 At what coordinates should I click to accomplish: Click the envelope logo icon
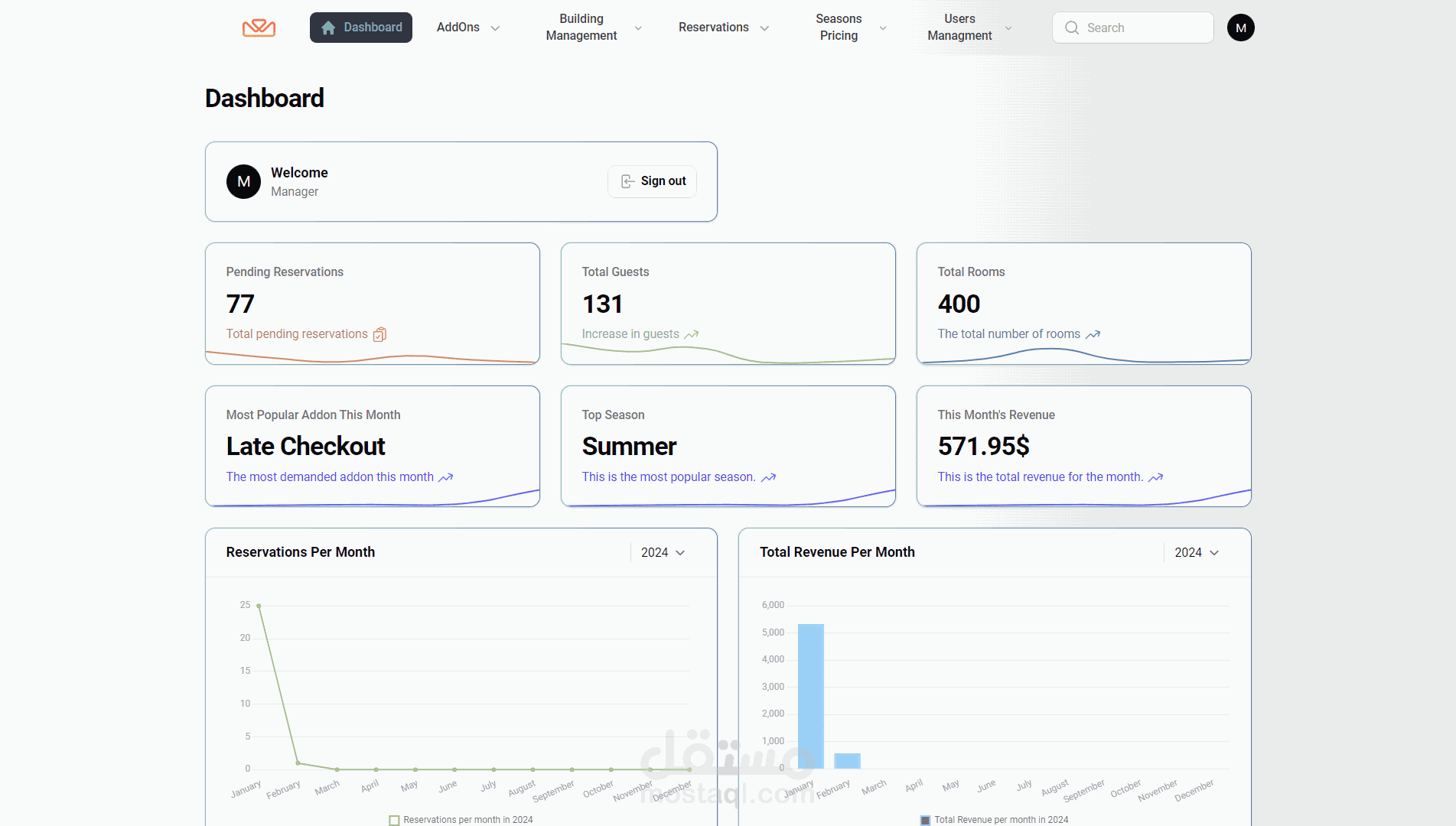pos(259,28)
